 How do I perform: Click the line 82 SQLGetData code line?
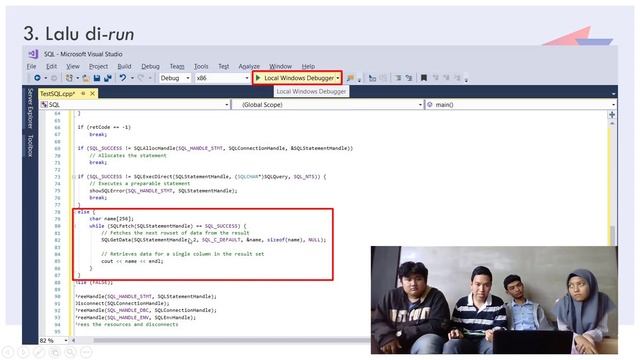[x=213, y=240]
